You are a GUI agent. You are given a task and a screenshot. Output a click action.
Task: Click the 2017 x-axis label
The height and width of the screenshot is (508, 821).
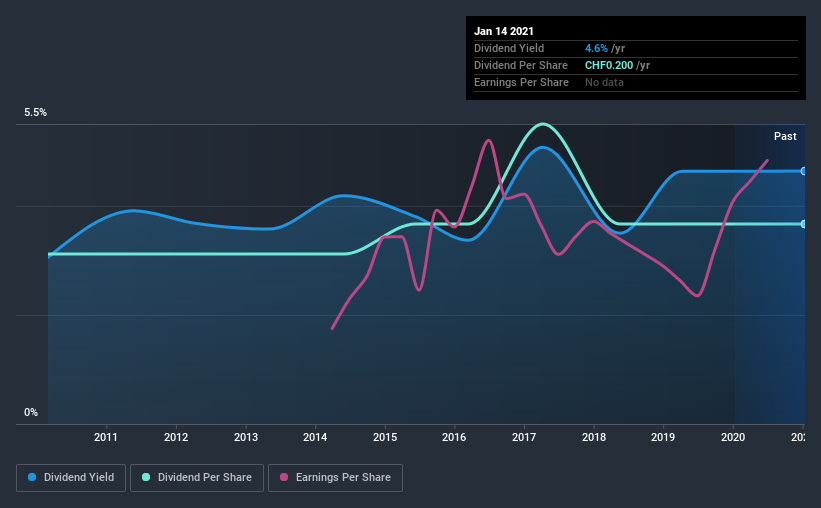pyautogui.click(x=524, y=437)
